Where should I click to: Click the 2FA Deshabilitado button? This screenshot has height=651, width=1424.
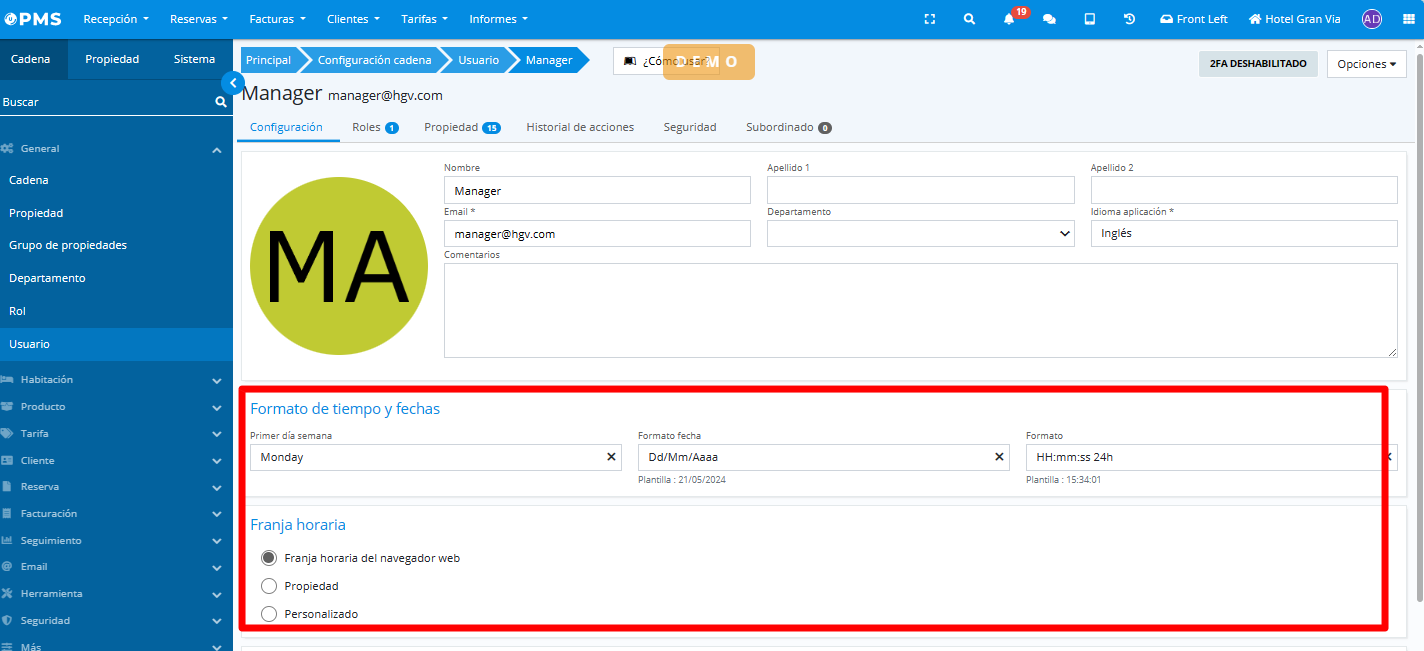click(1257, 64)
